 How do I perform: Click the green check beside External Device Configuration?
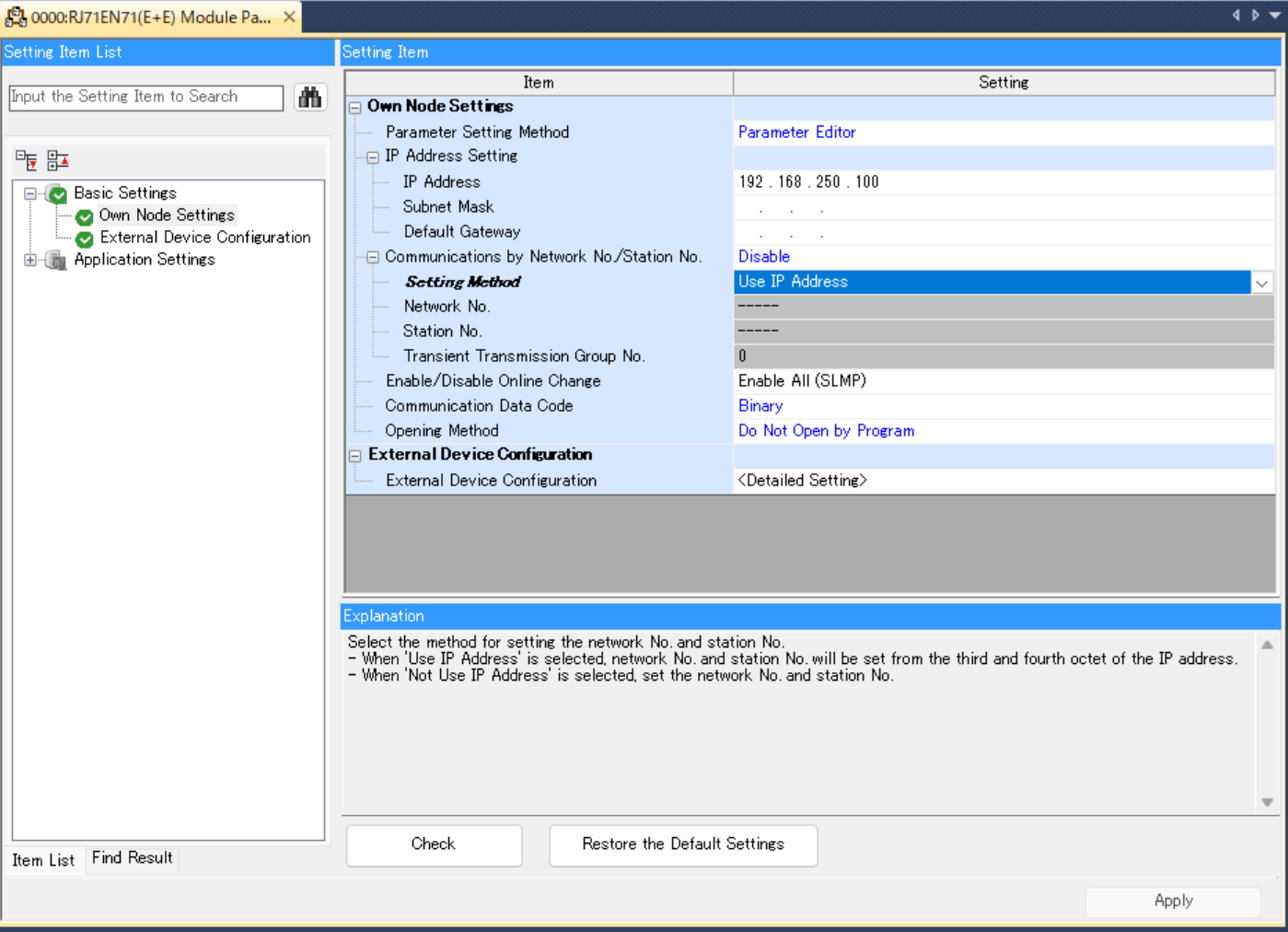click(85, 239)
